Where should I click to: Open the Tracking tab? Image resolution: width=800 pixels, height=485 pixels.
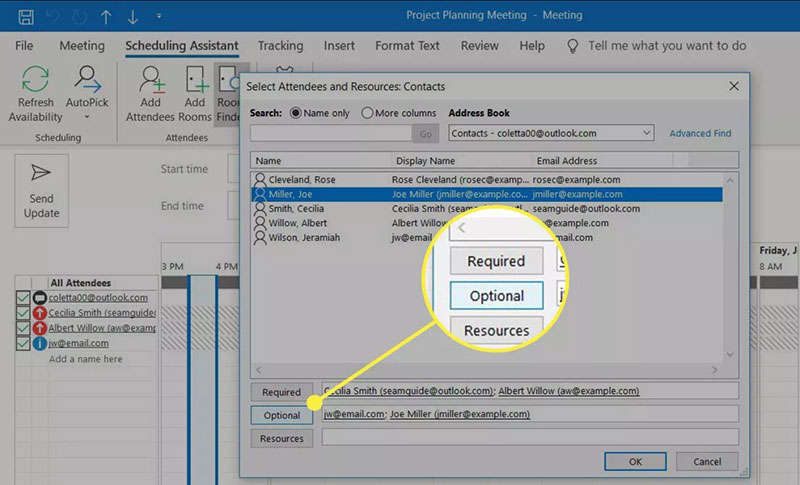click(x=280, y=46)
